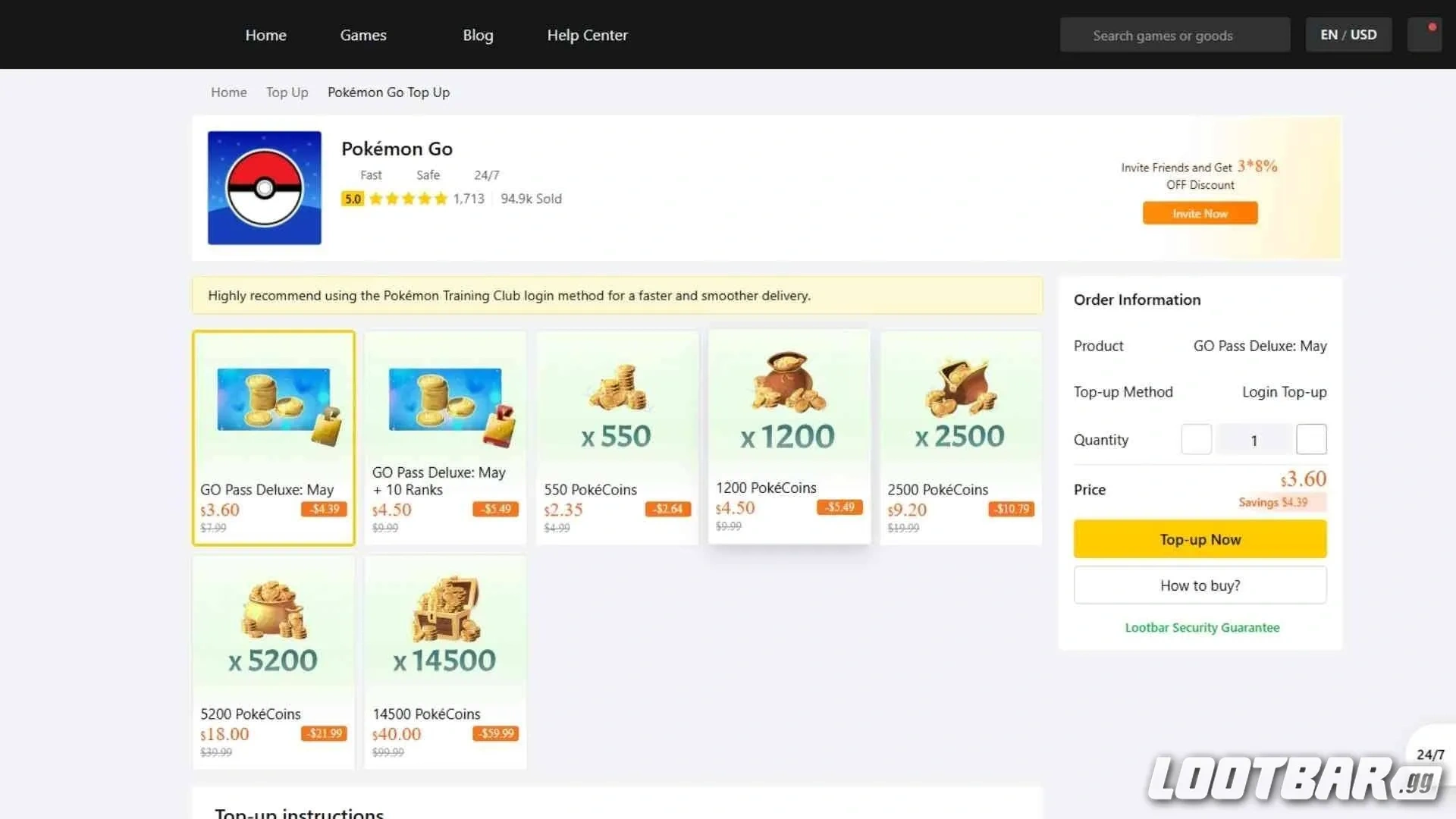The image size is (1456, 819).
Task: Focus the search games or goods field
Action: (1175, 35)
